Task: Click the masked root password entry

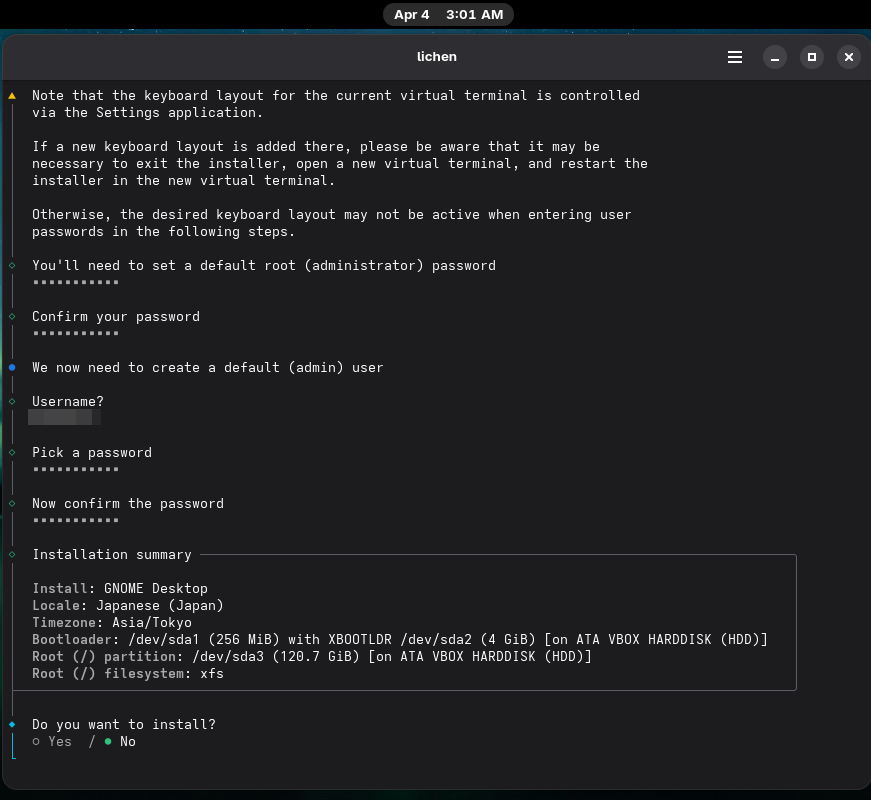Action: 76,283
